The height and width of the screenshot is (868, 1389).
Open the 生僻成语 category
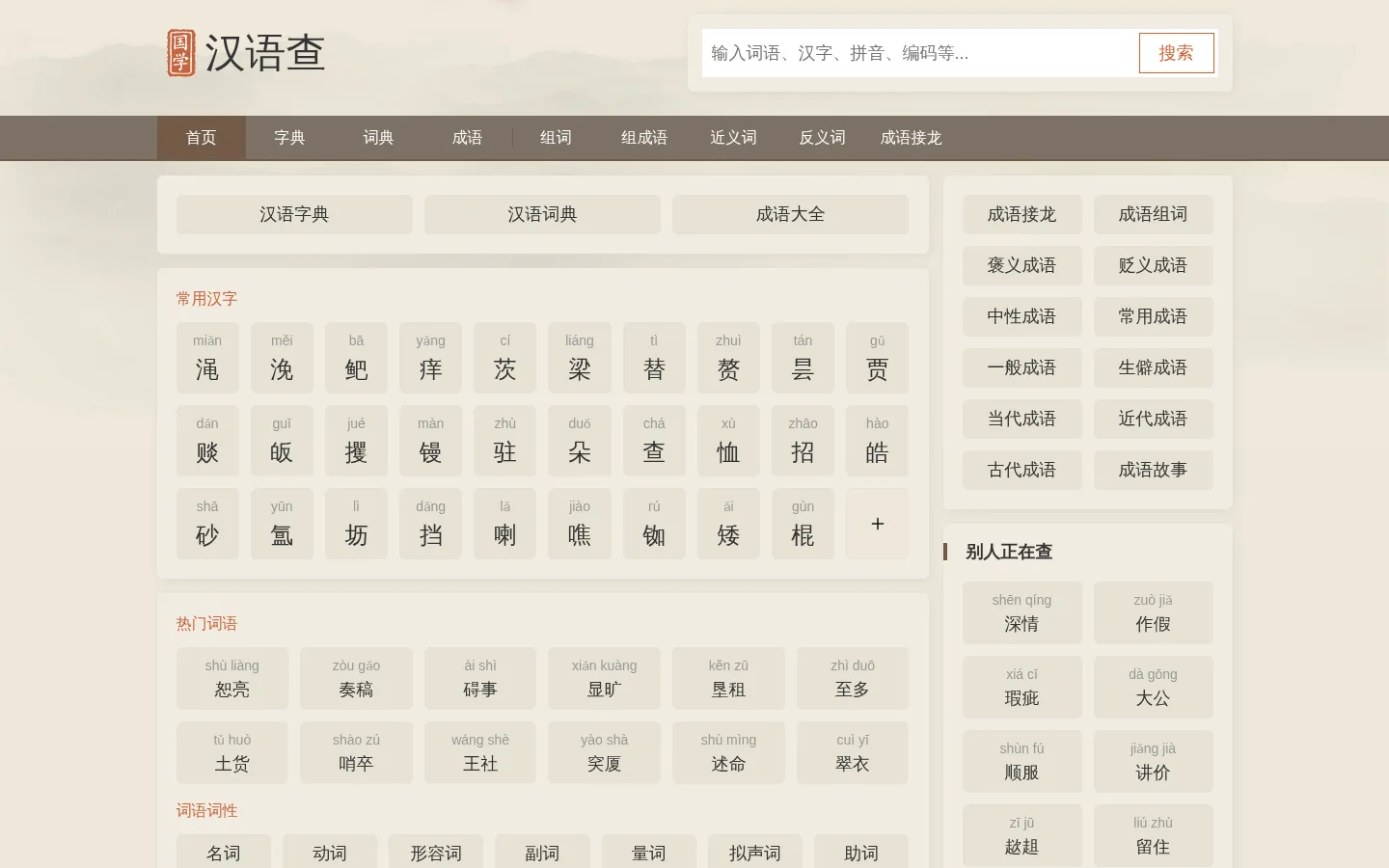point(1153,367)
